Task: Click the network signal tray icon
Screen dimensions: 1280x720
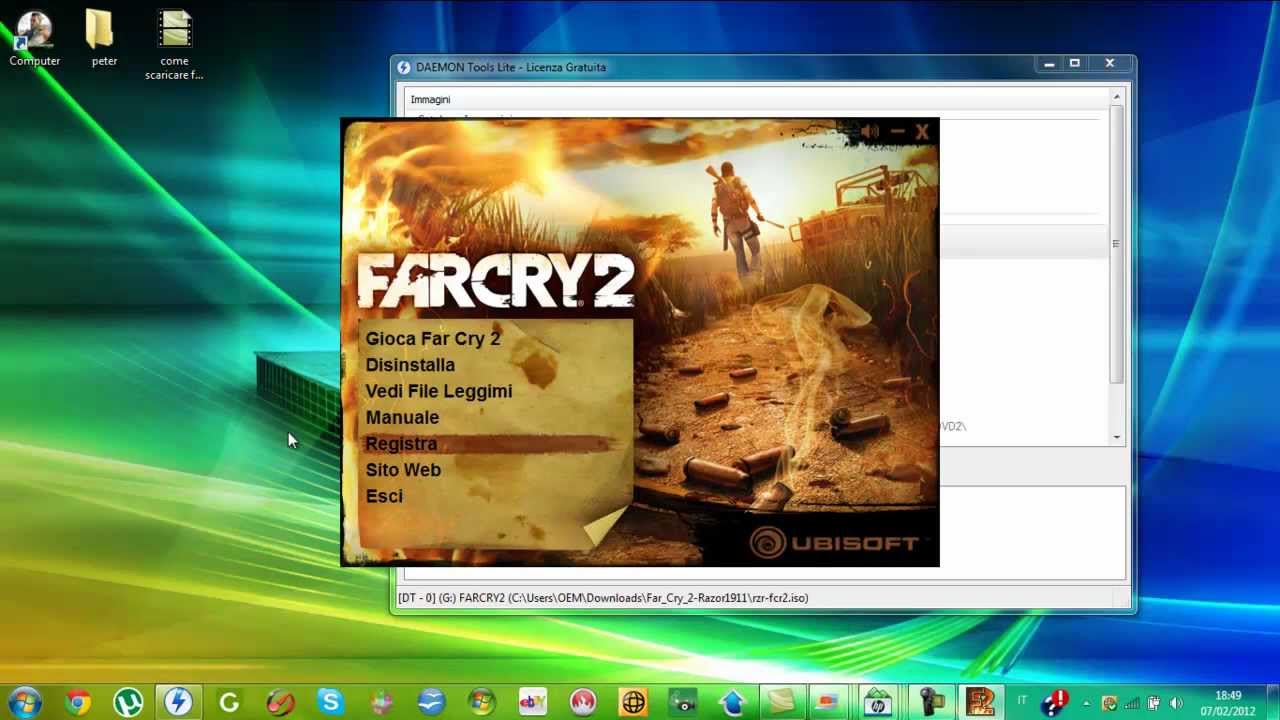Action: coord(1132,703)
